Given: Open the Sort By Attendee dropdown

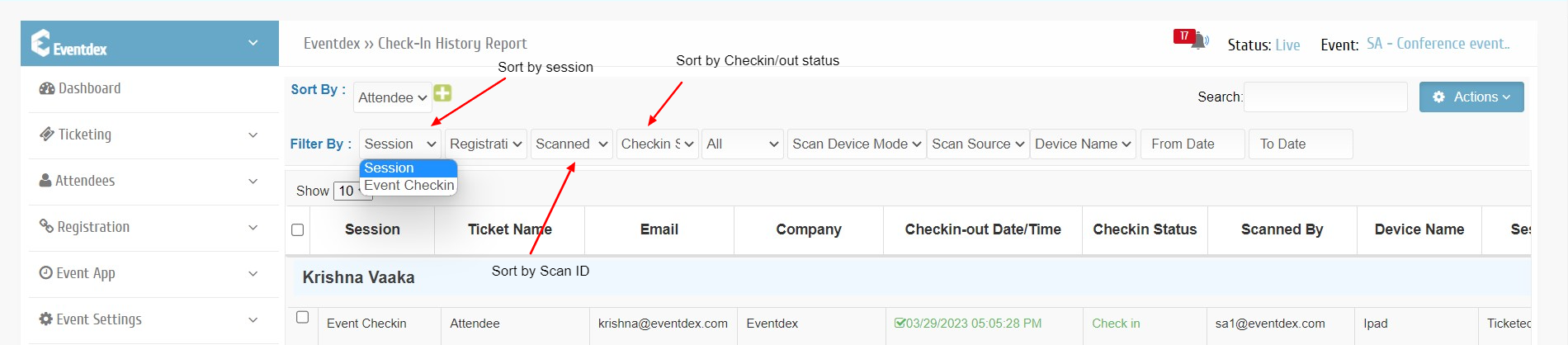Looking at the screenshot, I should 392,97.
